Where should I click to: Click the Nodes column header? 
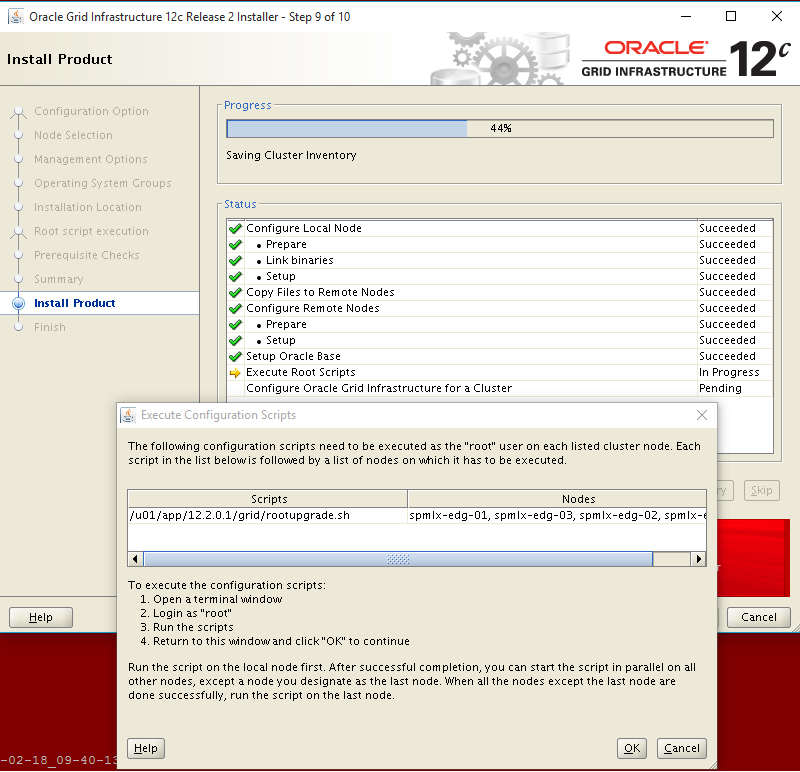(x=557, y=499)
